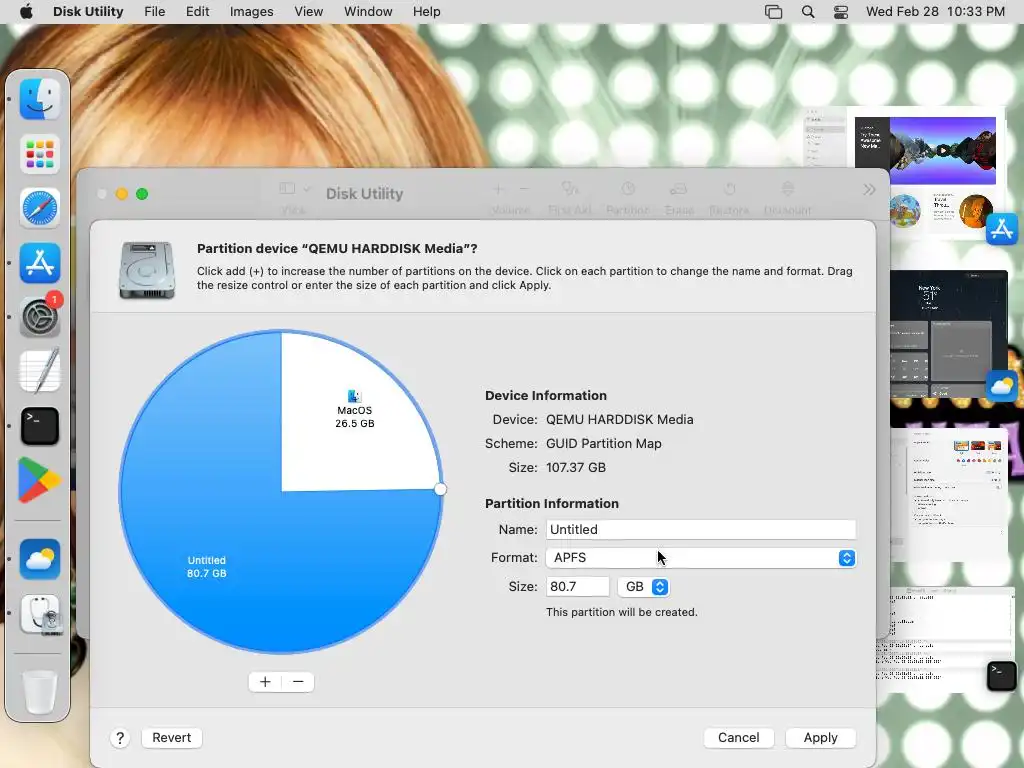Select the Weather window thumbnail

point(948,334)
